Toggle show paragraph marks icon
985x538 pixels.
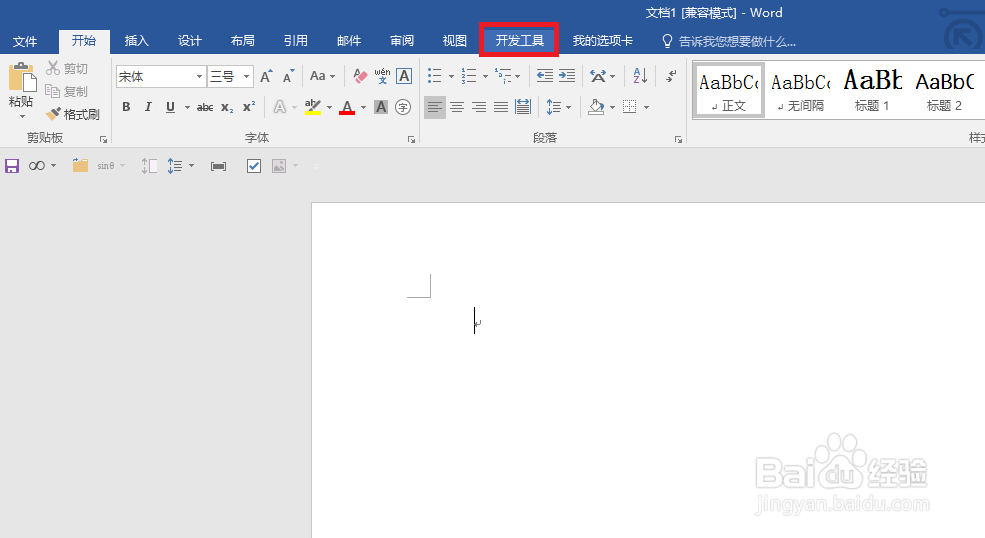[672, 76]
